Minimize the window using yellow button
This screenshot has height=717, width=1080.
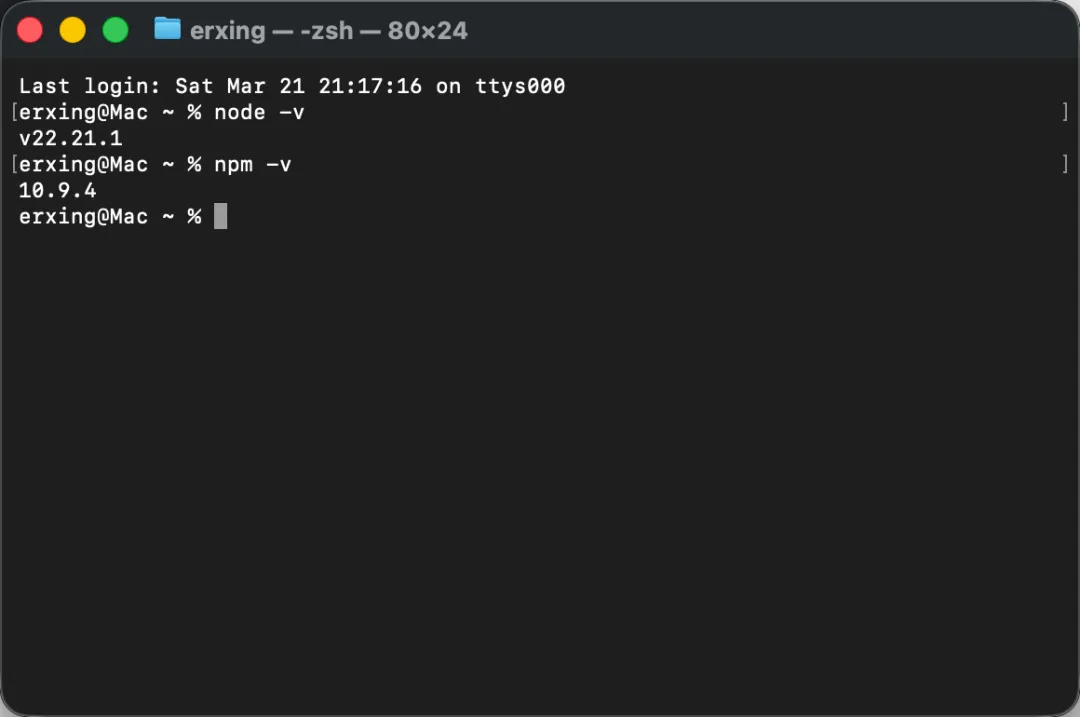click(73, 30)
